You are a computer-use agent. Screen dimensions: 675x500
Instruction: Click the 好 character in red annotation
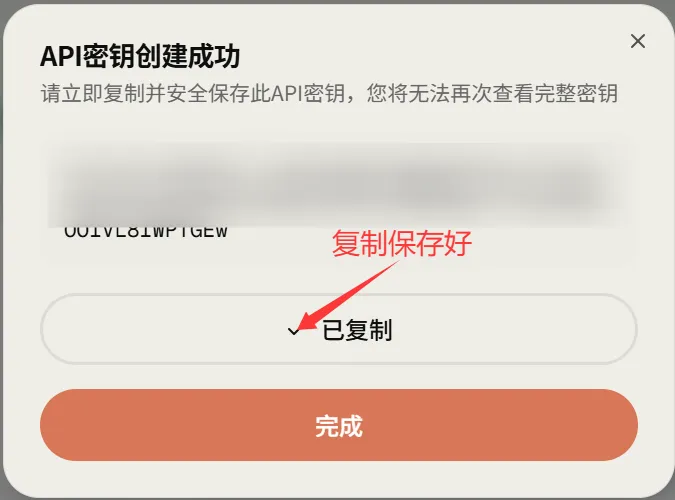coord(458,244)
